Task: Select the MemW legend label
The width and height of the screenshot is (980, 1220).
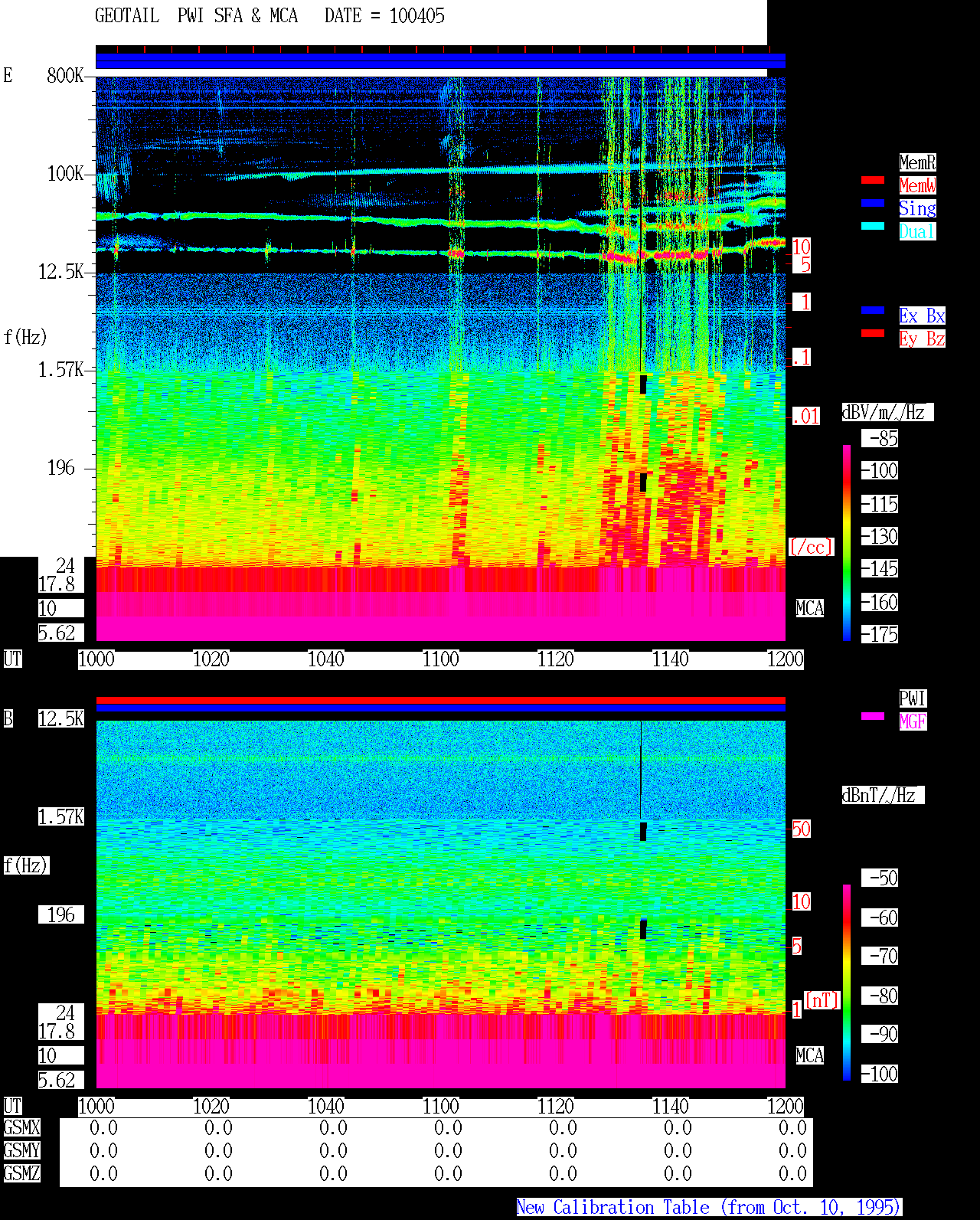Action: point(917,185)
